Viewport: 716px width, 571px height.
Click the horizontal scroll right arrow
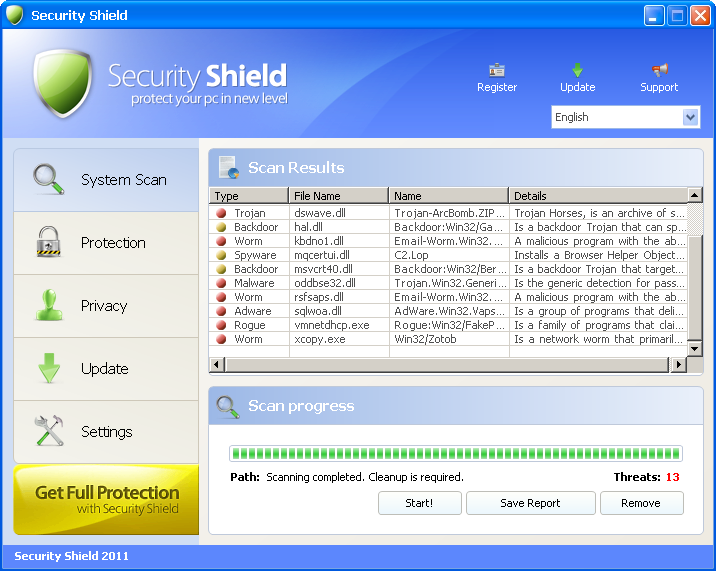[679, 365]
